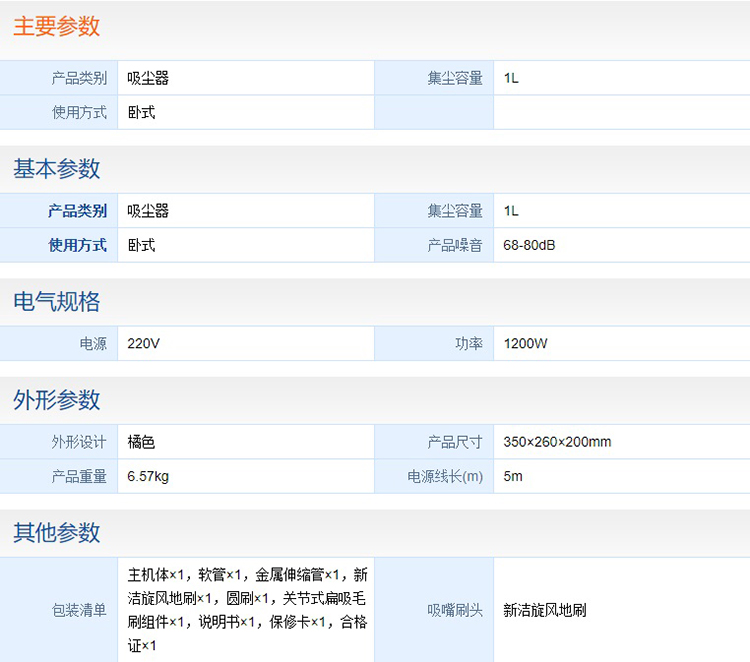Select the 吸尘器 value under 基本参数

pos(148,211)
